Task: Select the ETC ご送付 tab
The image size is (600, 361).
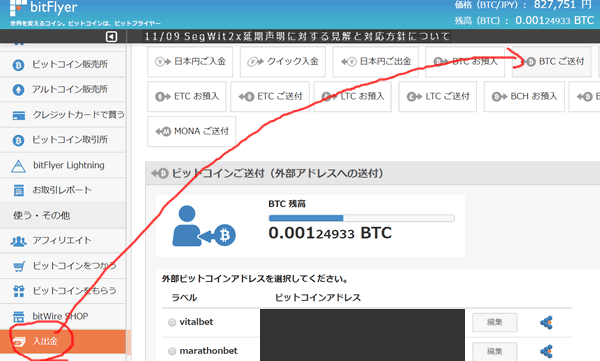Action: coord(270,96)
